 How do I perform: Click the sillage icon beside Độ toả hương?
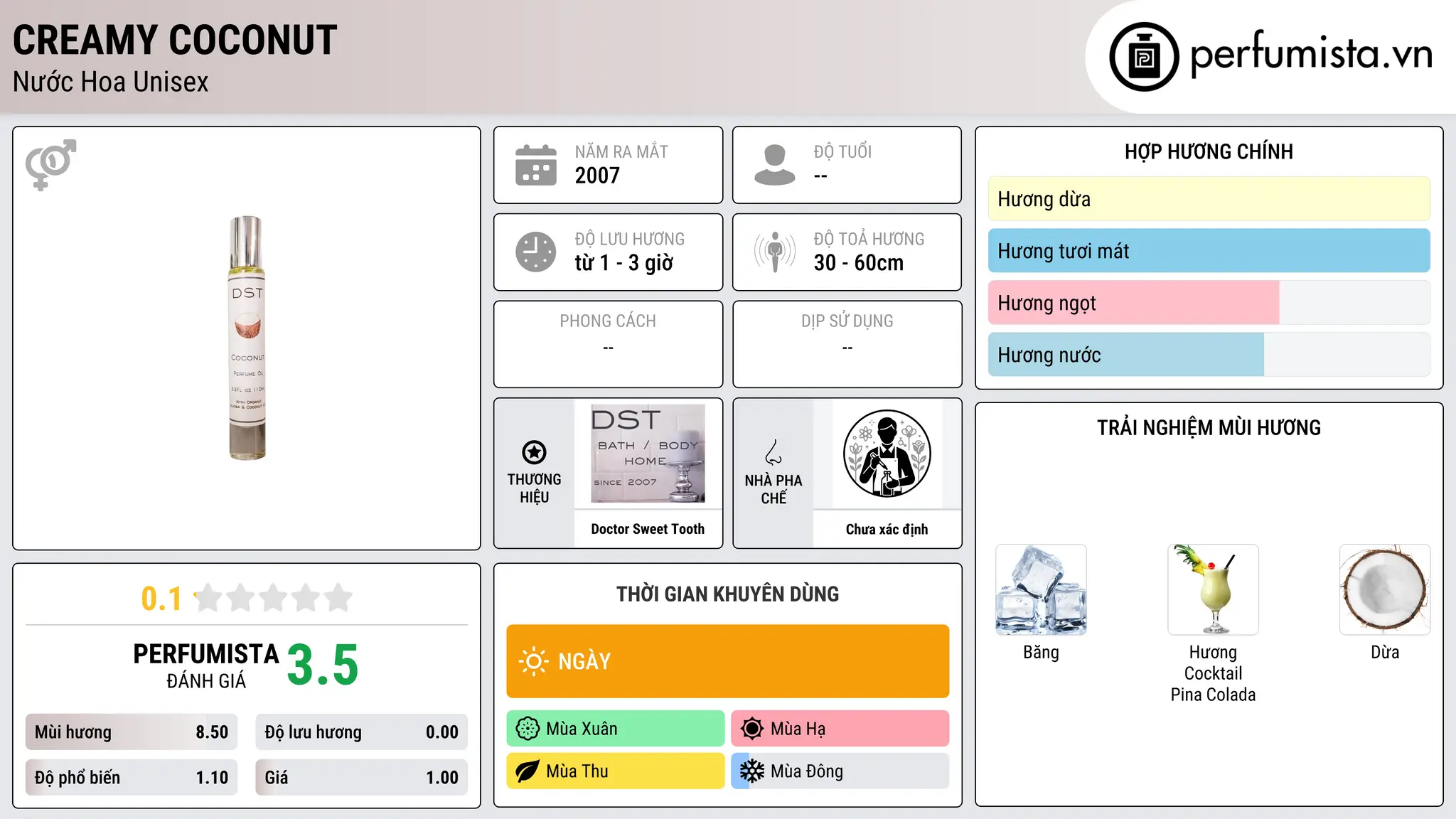tap(775, 252)
